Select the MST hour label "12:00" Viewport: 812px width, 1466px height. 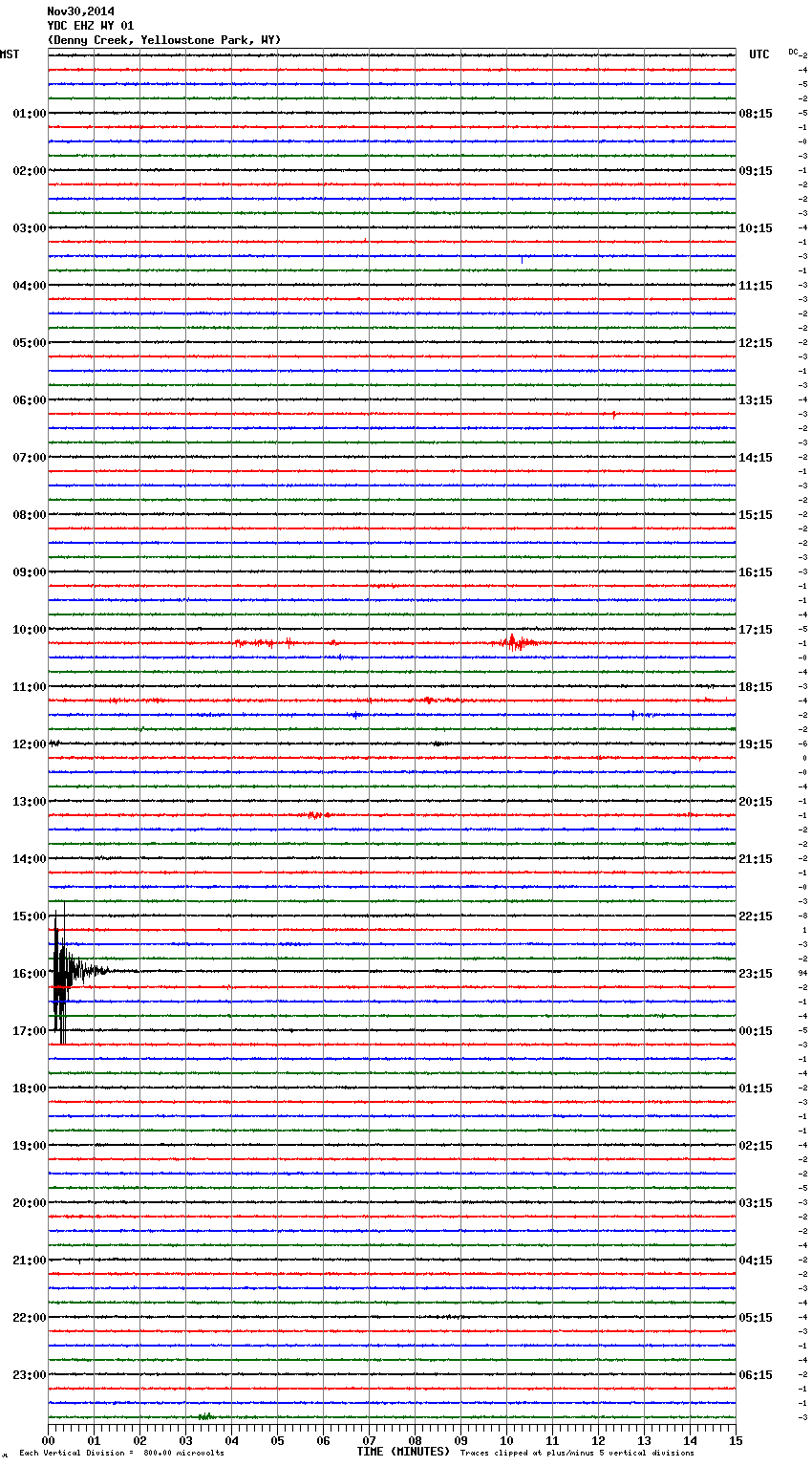(x=30, y=744)
